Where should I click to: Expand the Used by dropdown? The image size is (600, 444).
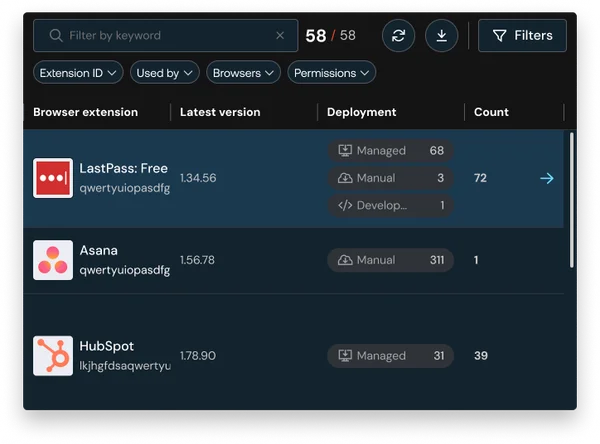(165, 73)
